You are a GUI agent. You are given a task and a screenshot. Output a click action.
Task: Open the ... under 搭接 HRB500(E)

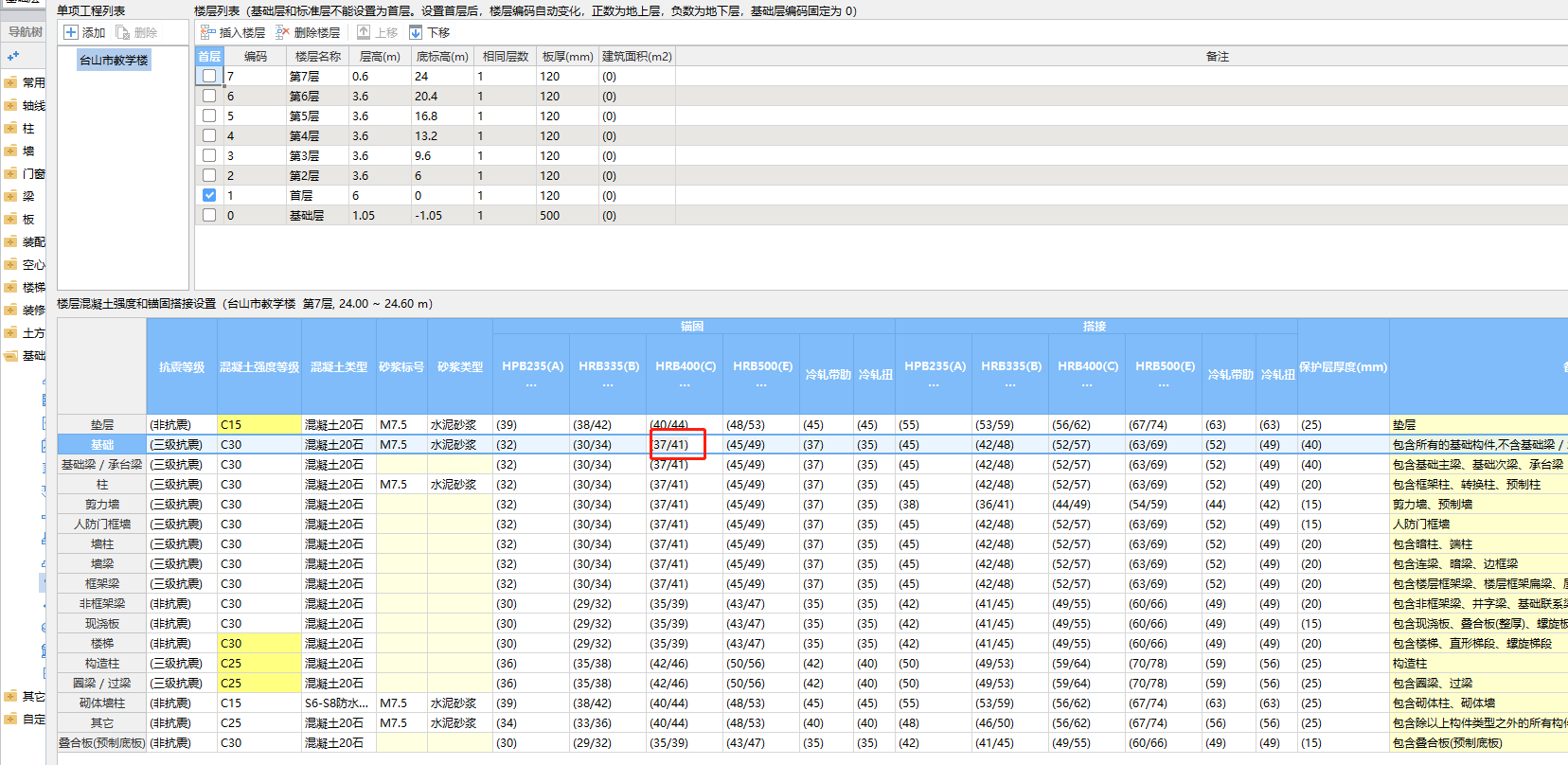(x=1164, y=386)
